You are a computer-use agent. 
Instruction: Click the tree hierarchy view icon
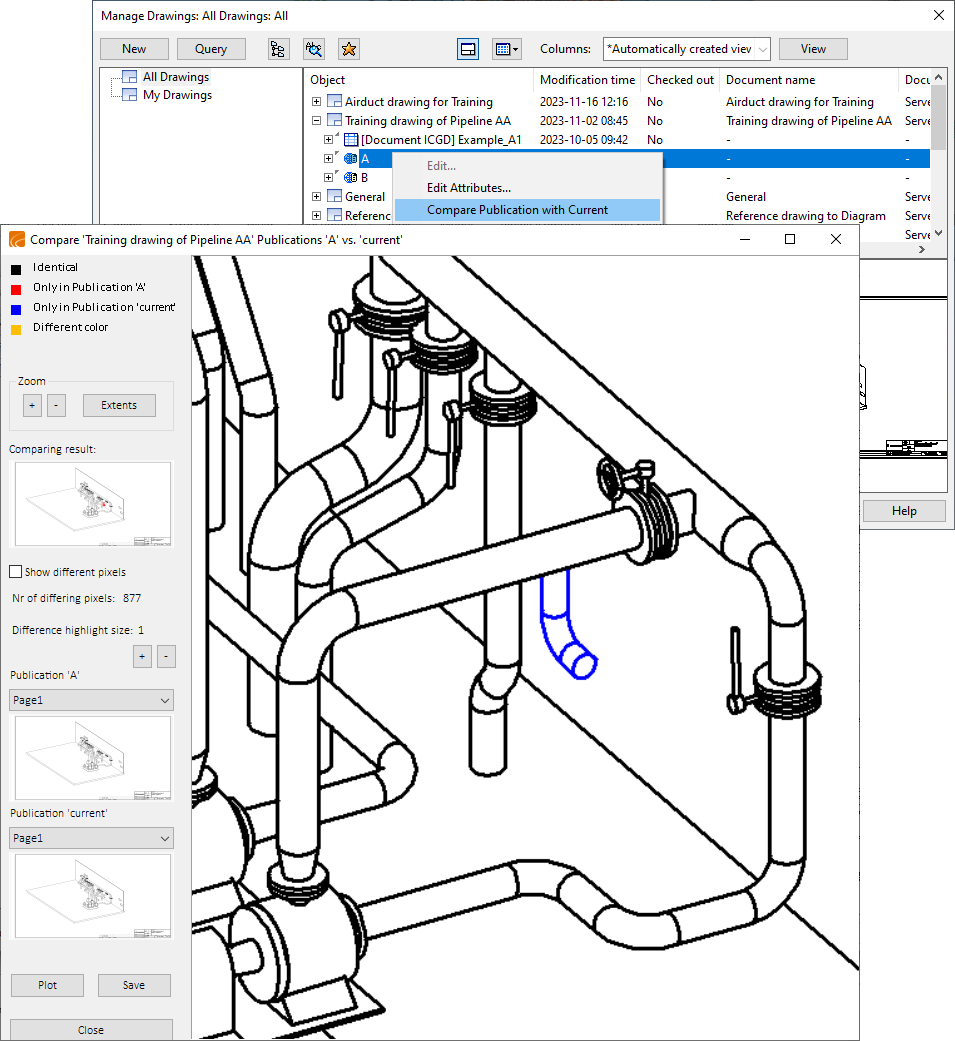pos(278,49)
